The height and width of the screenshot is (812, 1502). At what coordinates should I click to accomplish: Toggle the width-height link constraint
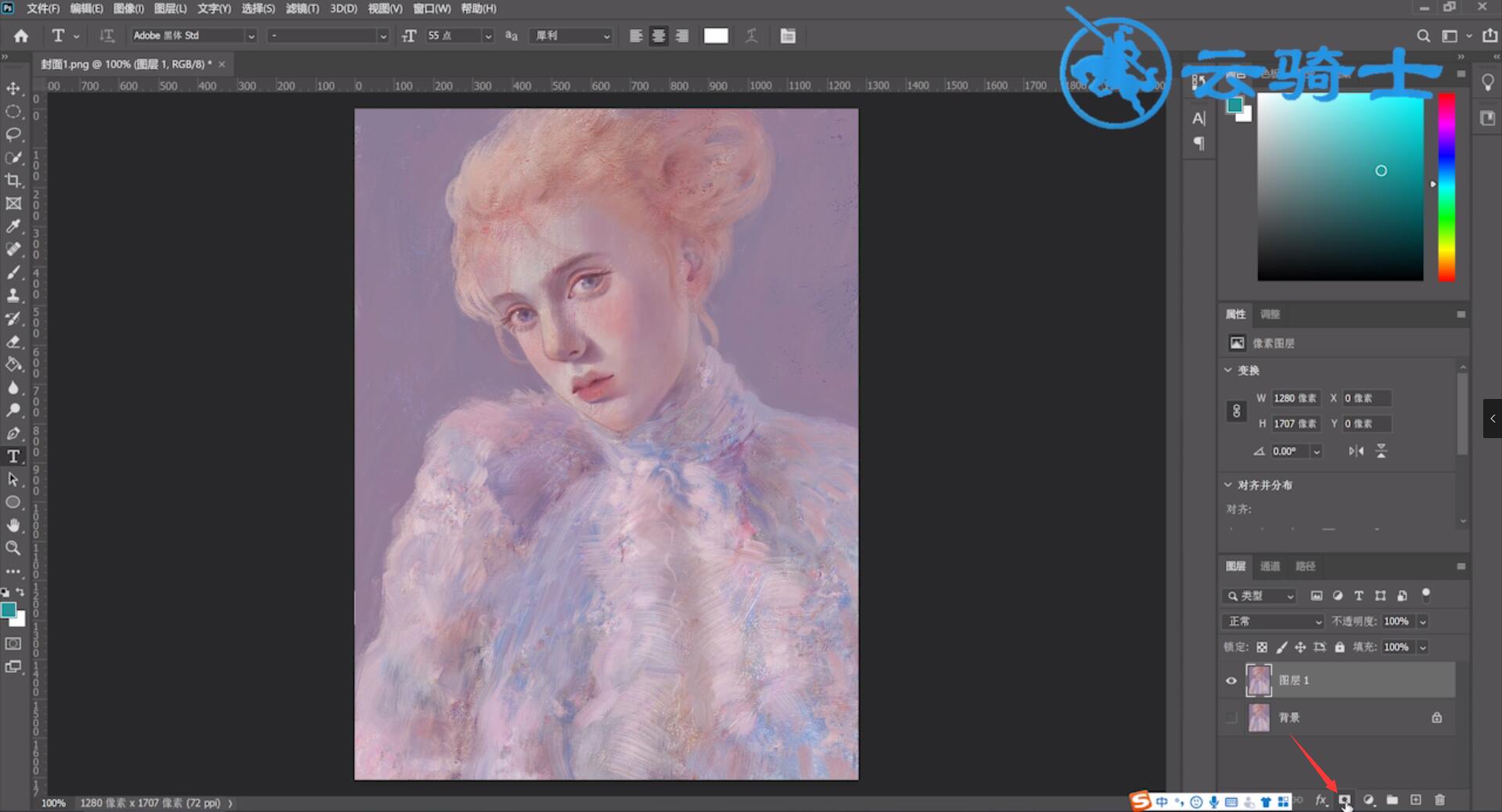click(x=1236, y=411)
